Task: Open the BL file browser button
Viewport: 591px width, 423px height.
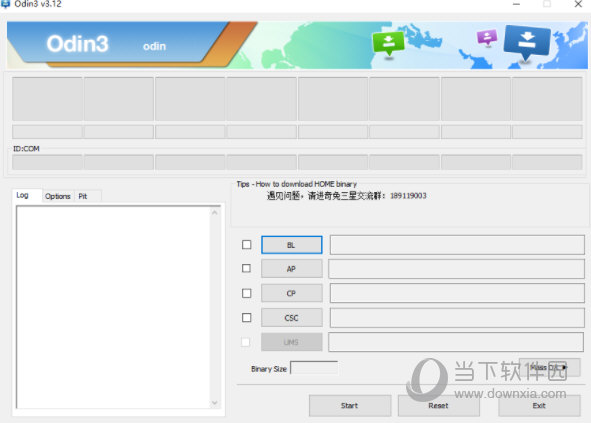Action: point(292,245)
